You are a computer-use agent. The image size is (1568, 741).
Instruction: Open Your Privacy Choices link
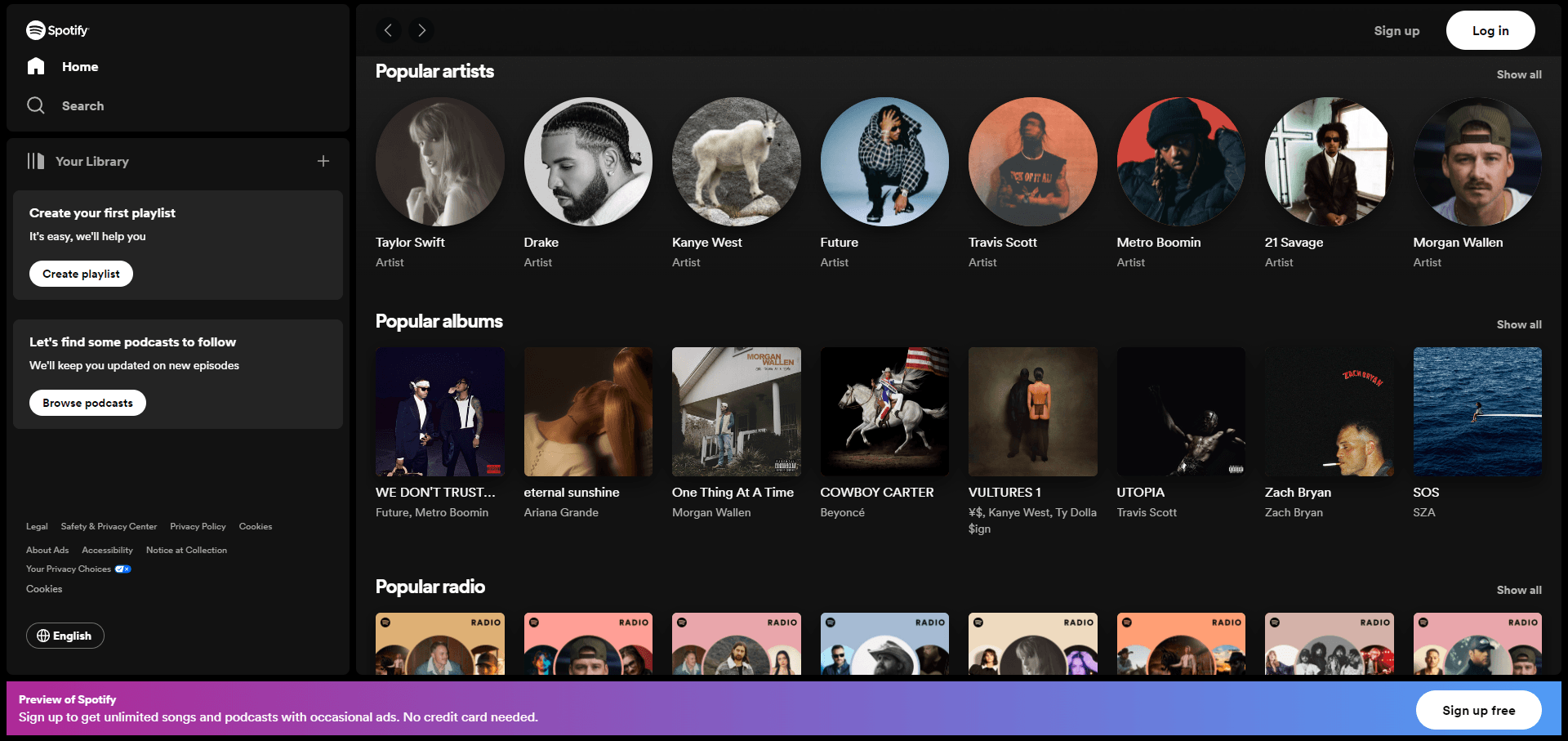pyautogui.click(x=78, y=569)
